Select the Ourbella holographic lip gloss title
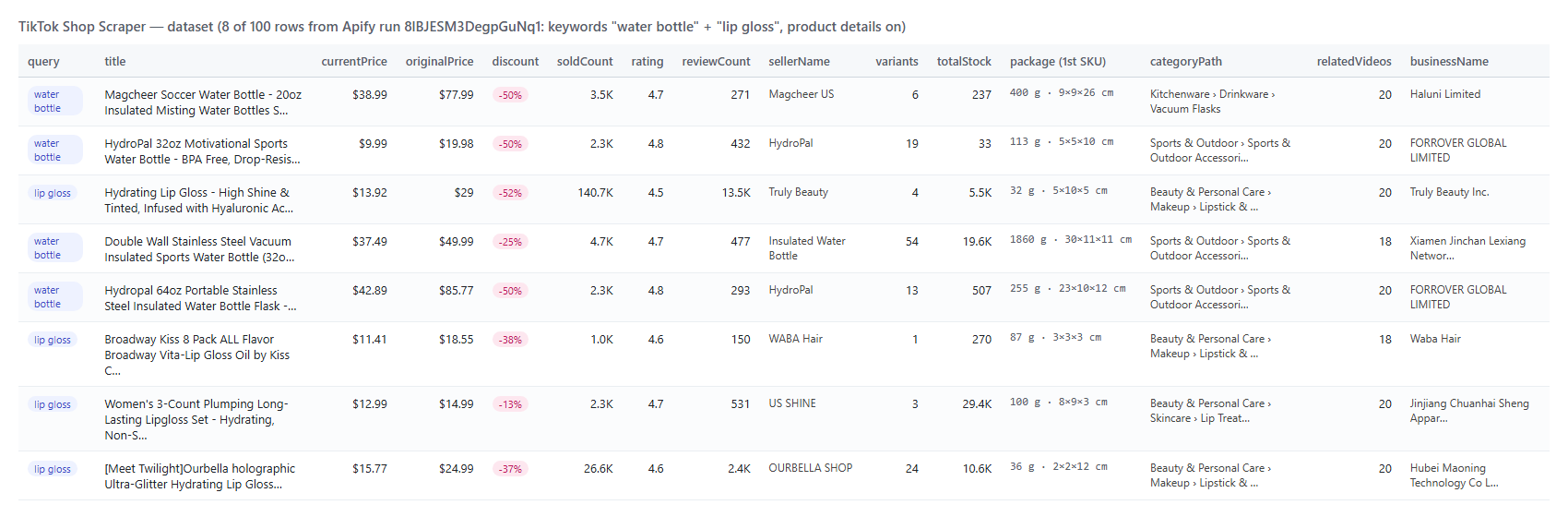1568x517 pixels. pyautogui.click(x=200, y=476)
